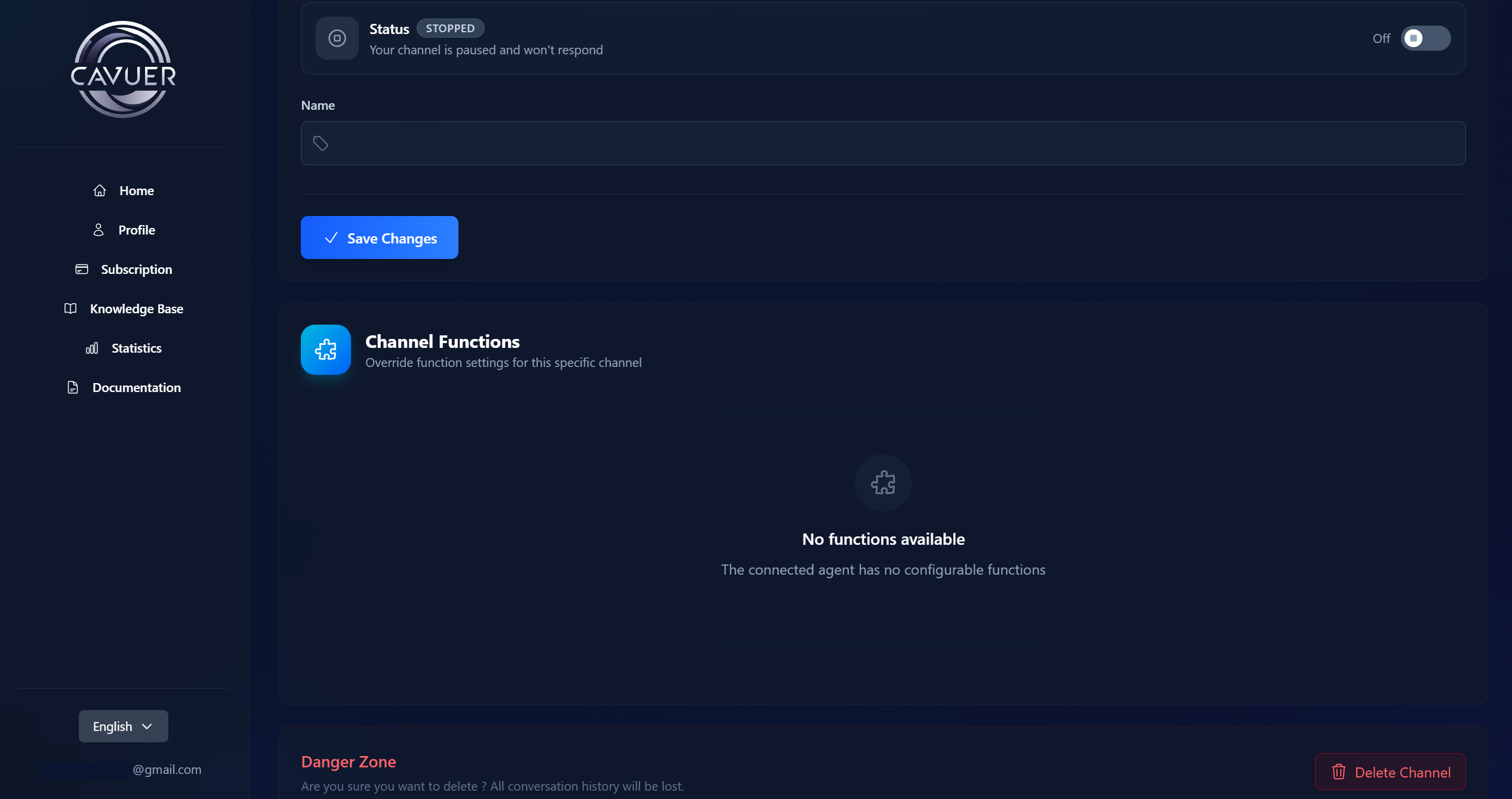Click the chevron next to English
Image resolution: width=1512 pixels, height=799 pixels.
coord(147,726)
